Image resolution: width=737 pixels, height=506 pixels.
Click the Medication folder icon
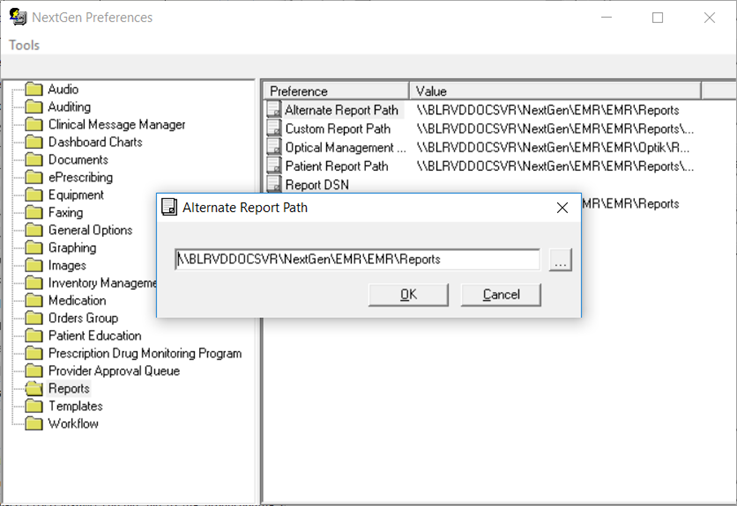pos(33,301)
